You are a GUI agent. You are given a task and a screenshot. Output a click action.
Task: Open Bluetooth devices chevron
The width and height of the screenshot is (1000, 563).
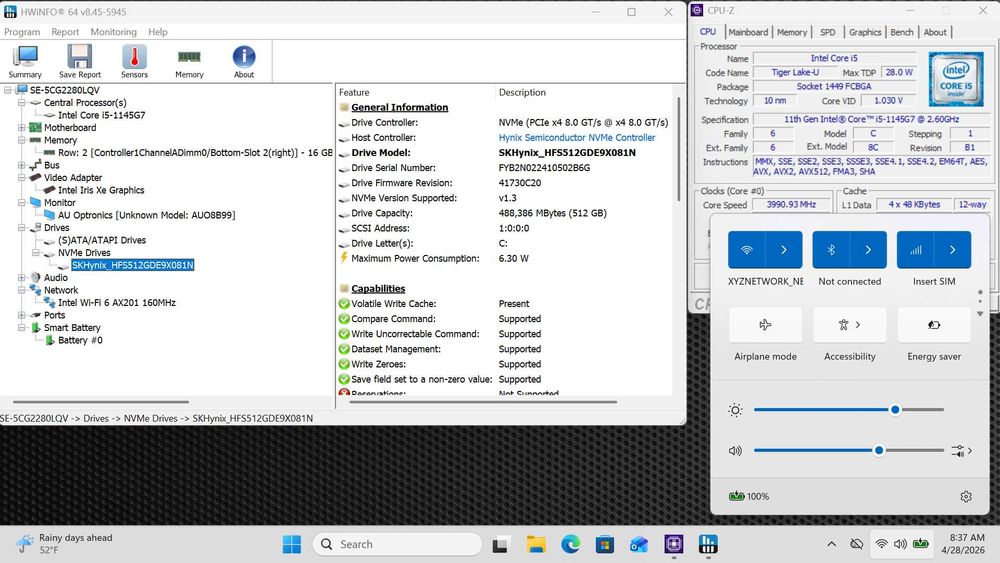point(868,250)
